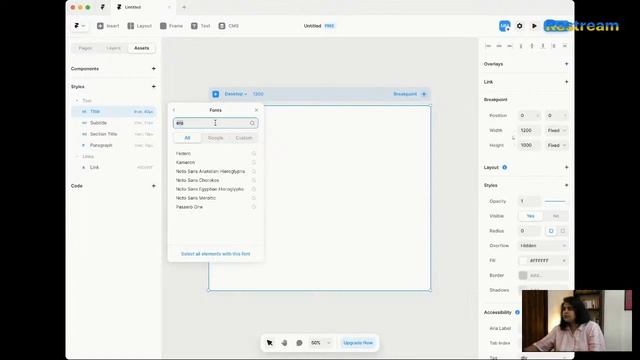Select the Subtitle text style

click(113, 123)
